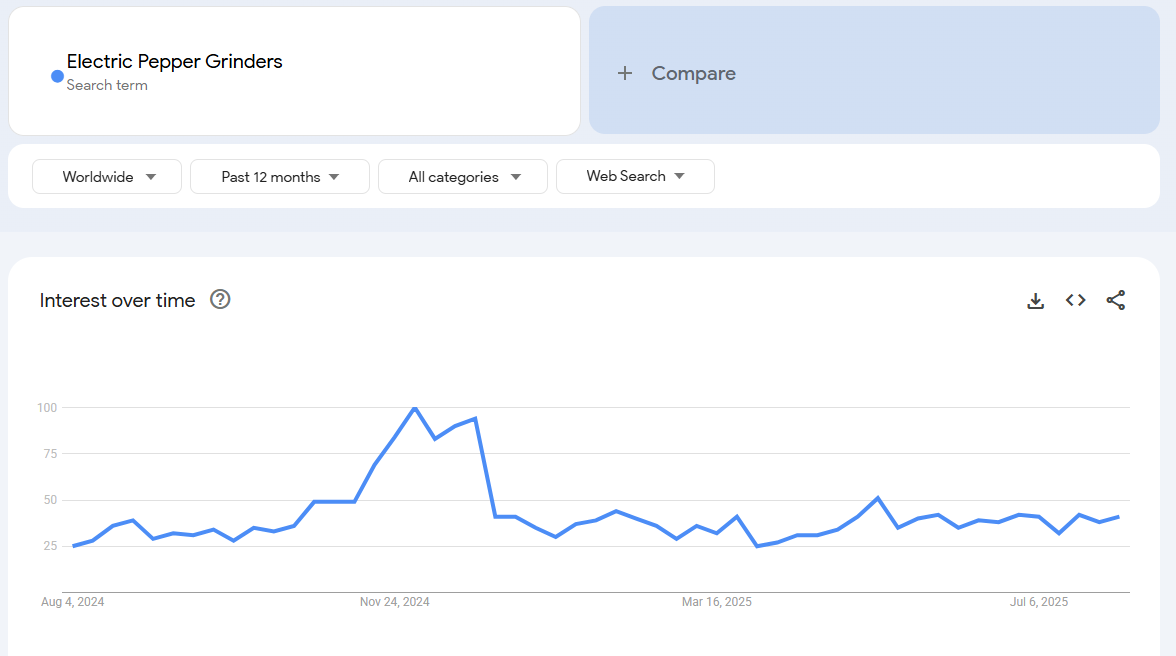Click the Jul 6, 2025 axis label
Viewport: 1176px width, 656px height.
click(x=1039, y=602)
